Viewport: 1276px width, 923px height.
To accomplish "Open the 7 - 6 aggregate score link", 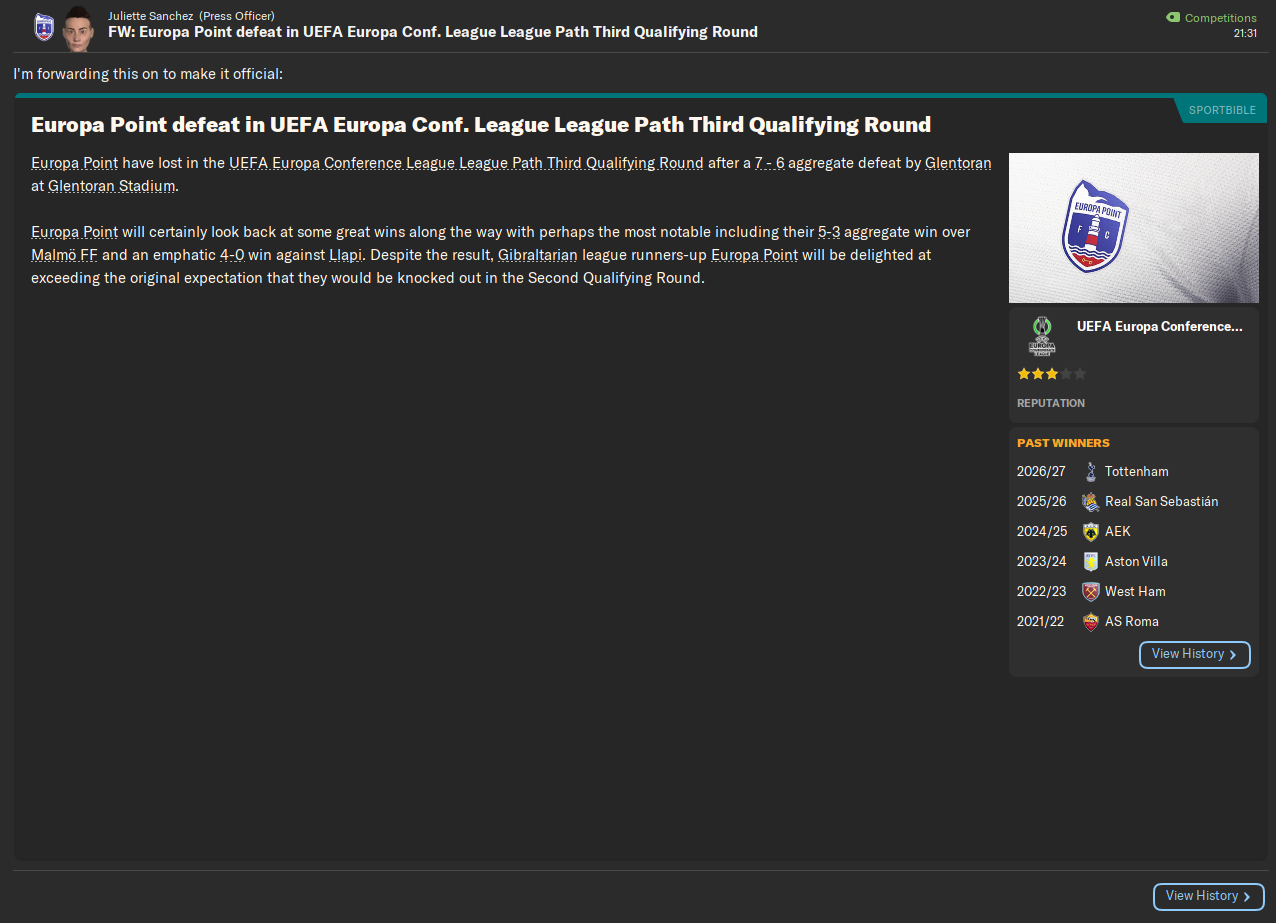I will coord(770,162).
